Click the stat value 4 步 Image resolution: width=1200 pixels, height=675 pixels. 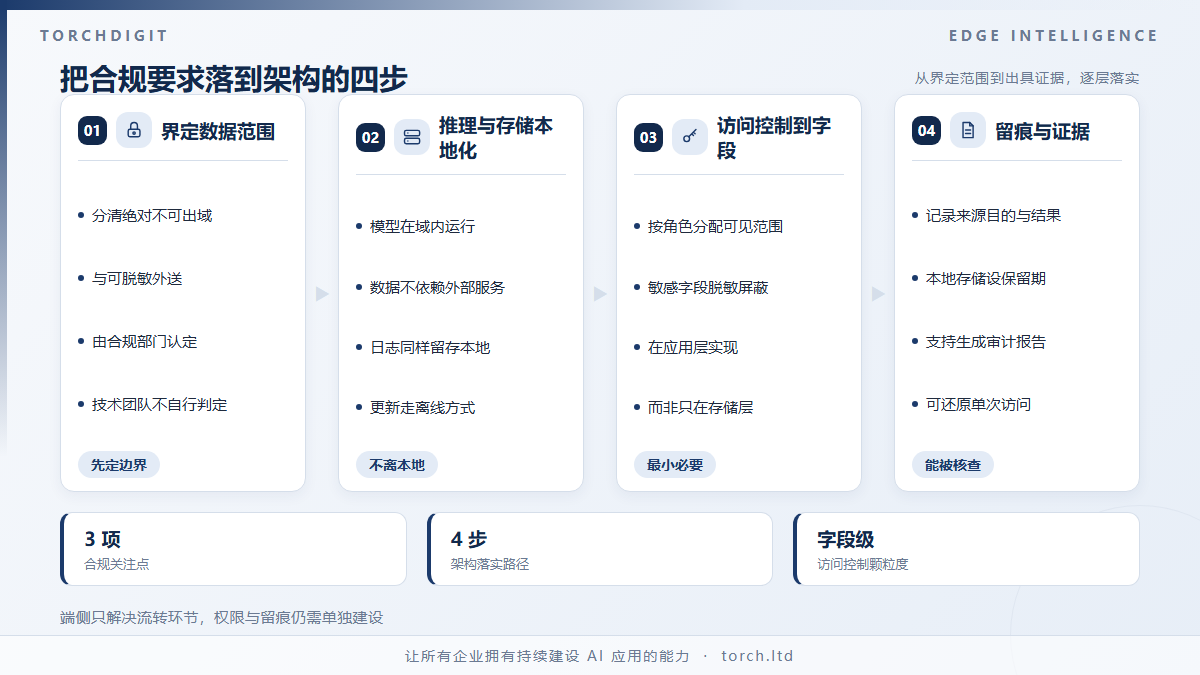(x=469, y=540)
